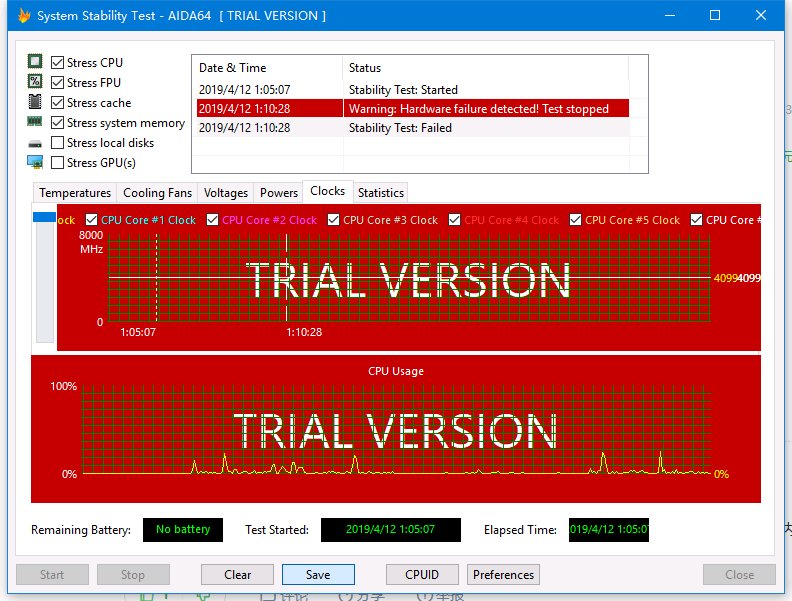Uncheck the Stress CPU checkbox

[x=58, y=63]
